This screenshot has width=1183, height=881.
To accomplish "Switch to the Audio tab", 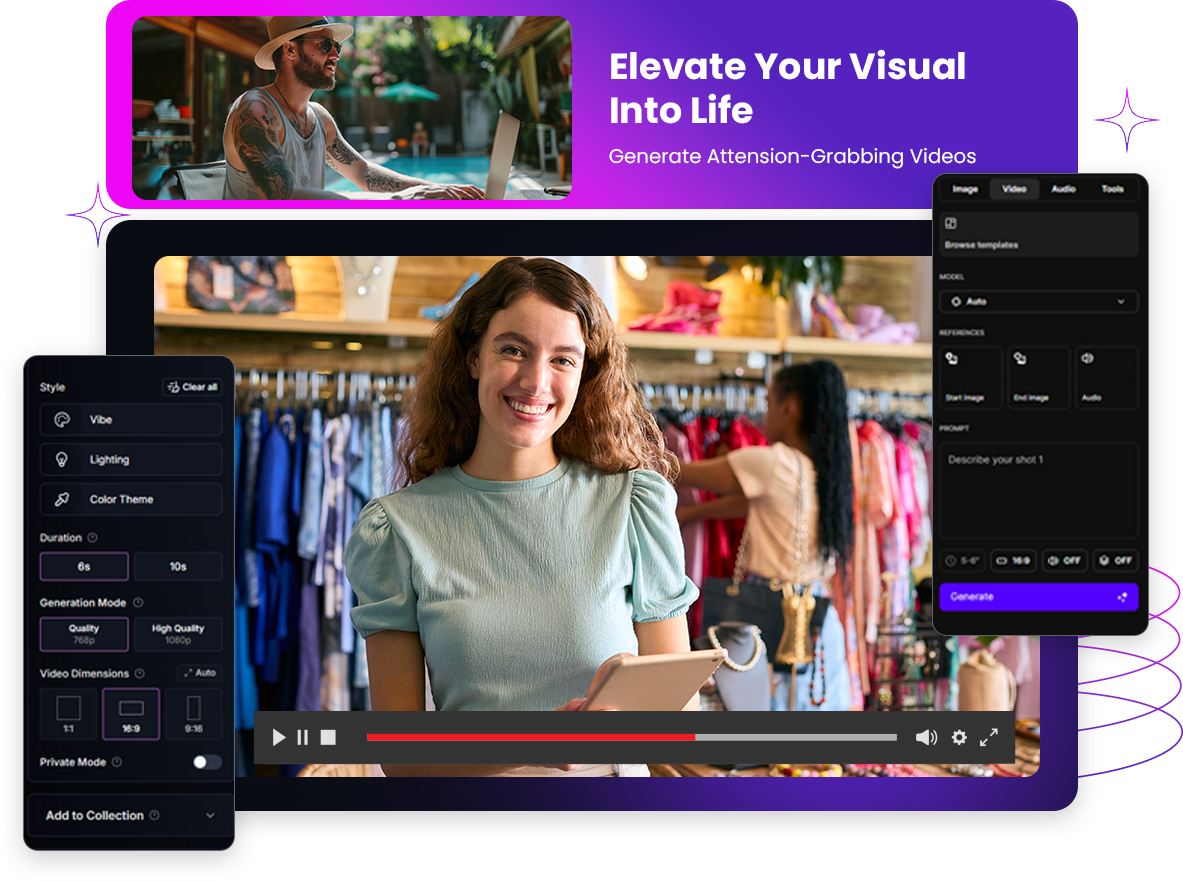I will pos(1063,189).
